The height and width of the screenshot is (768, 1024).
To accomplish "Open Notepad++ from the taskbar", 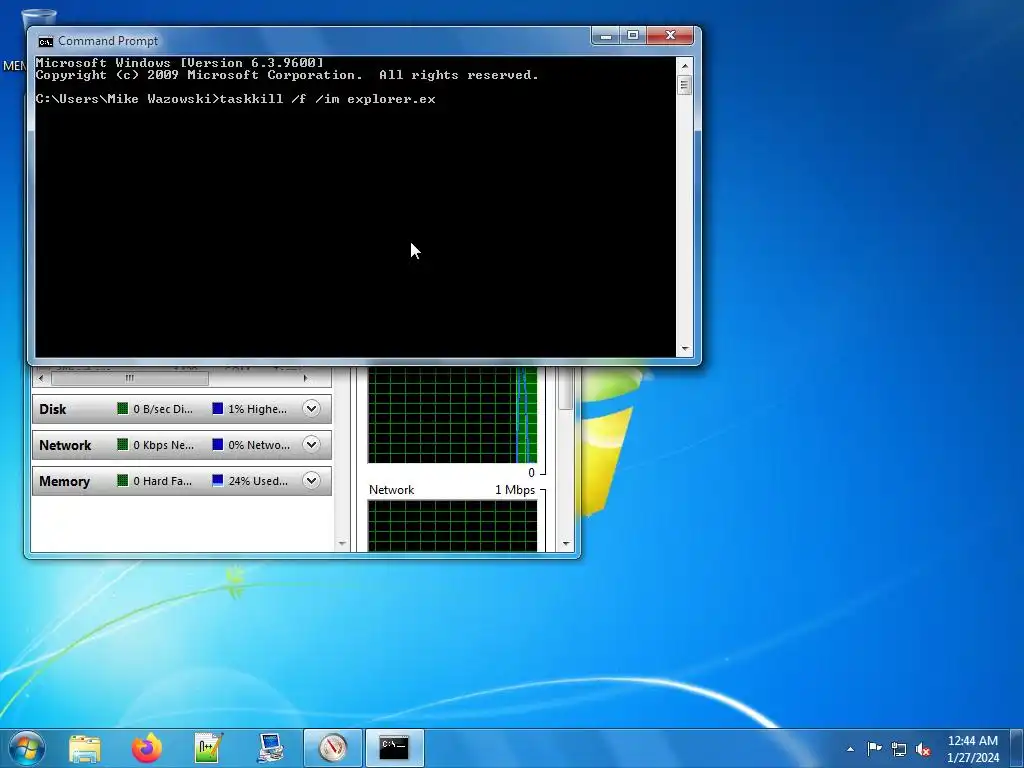I will pos(208,748).
